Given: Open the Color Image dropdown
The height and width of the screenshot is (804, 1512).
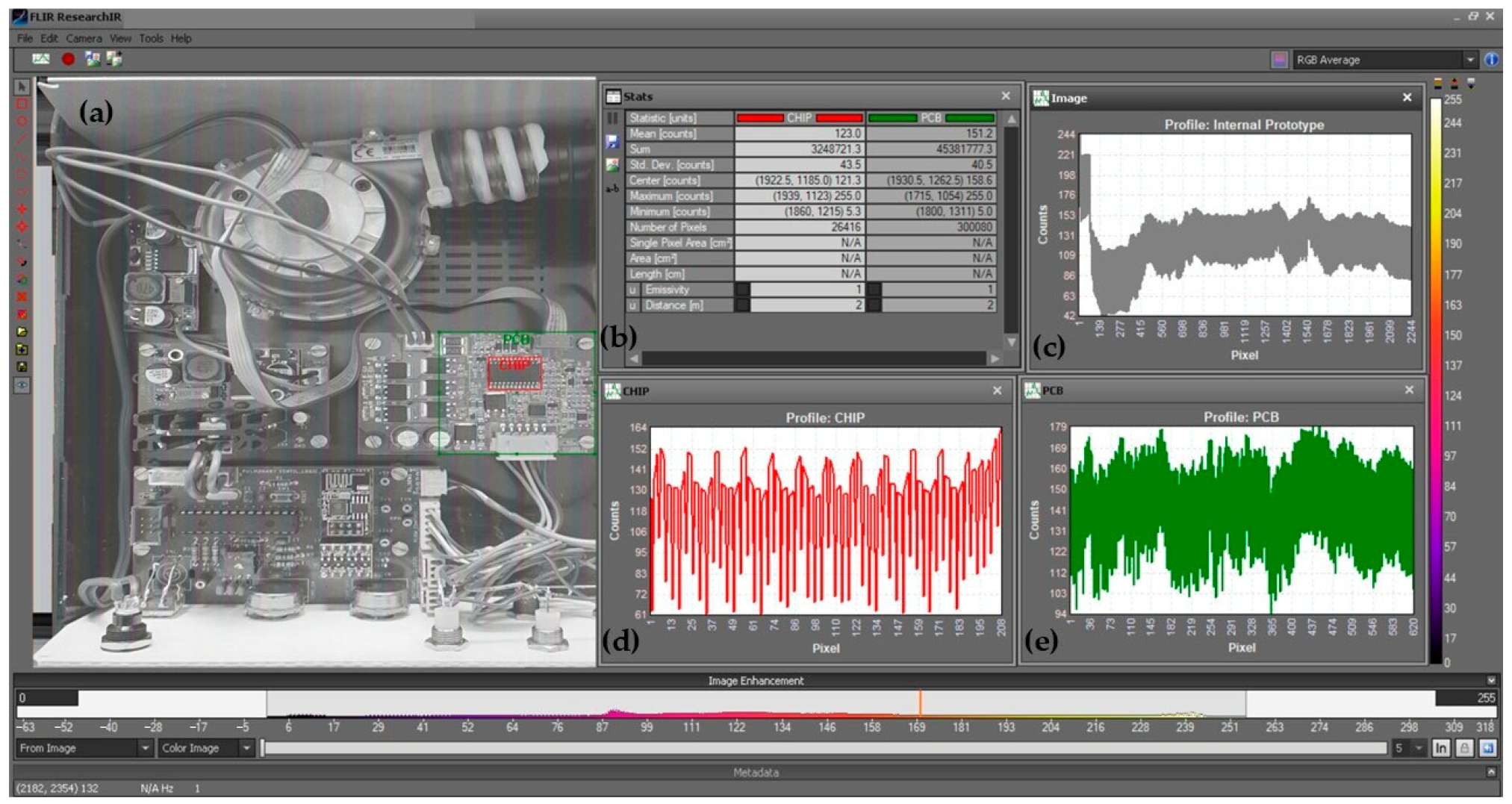Looking at the screenshot, I should tap(246, 748).
